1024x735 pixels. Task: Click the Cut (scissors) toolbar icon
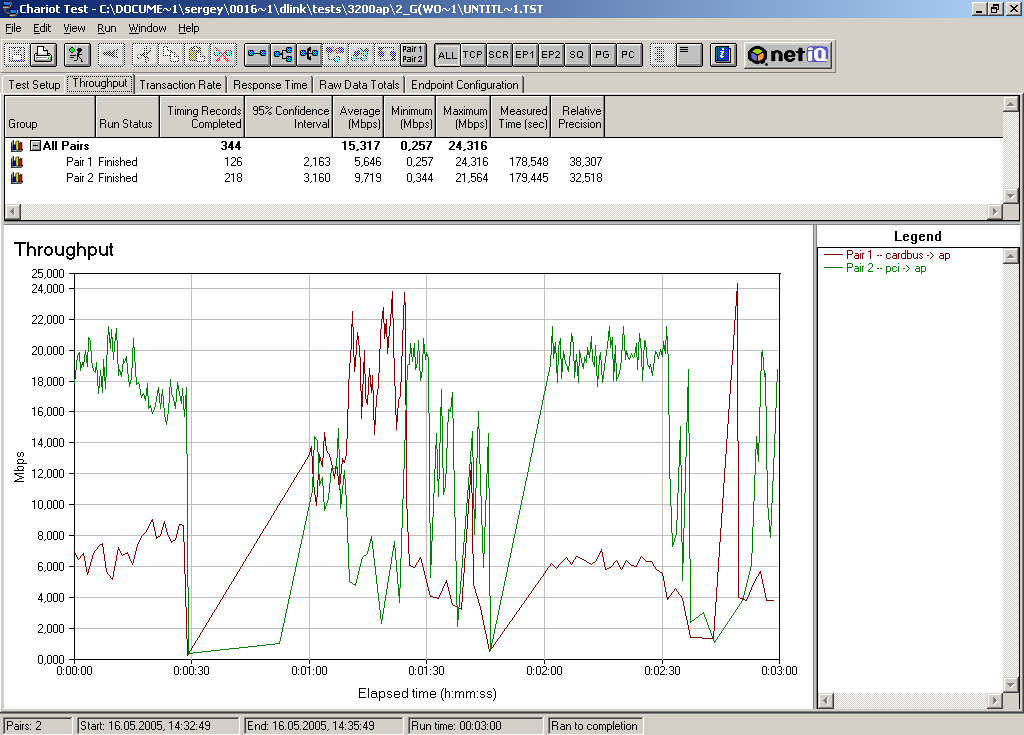144,55
